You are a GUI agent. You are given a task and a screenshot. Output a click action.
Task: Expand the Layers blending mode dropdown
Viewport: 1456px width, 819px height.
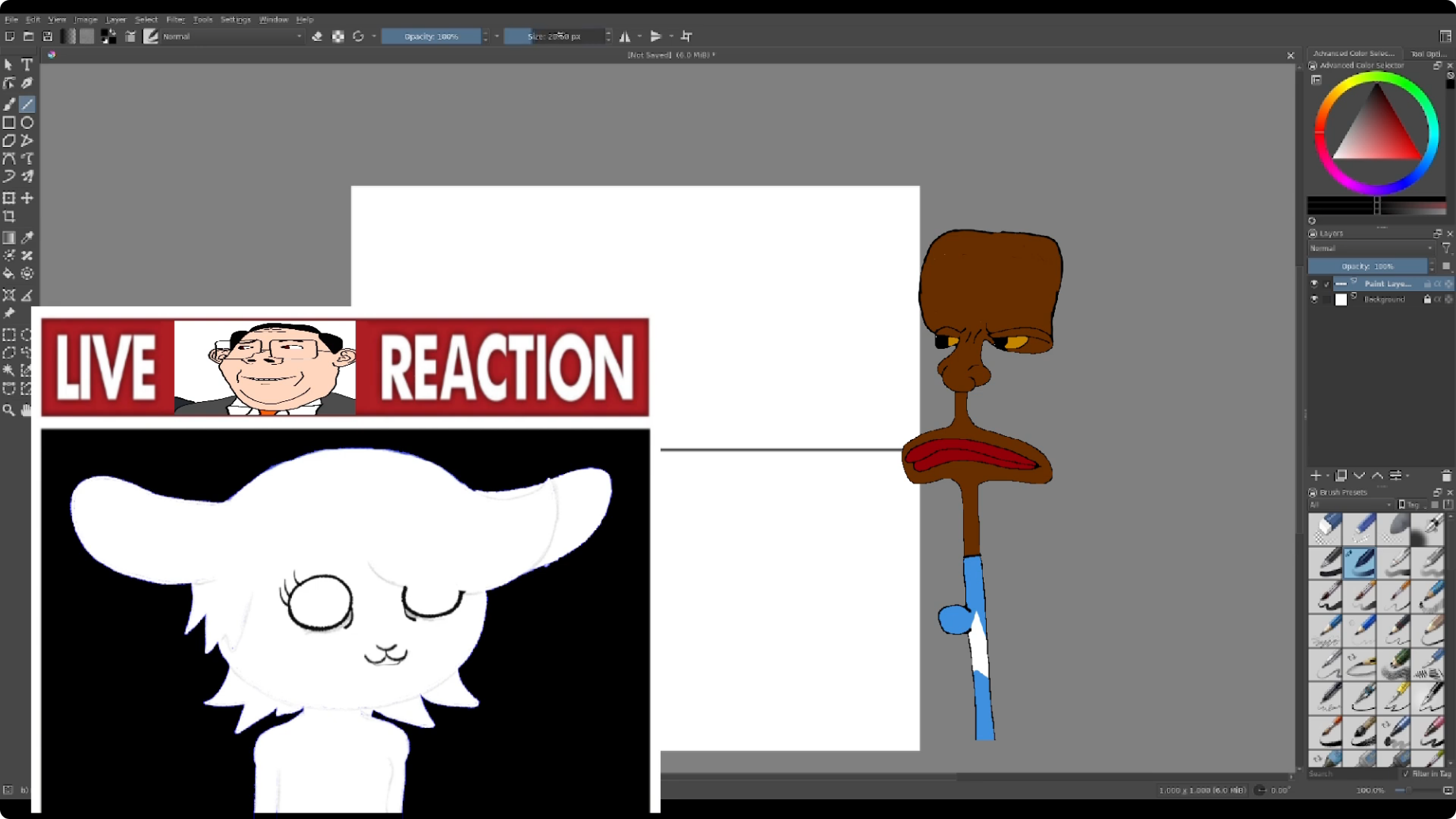click(1371, 248)
